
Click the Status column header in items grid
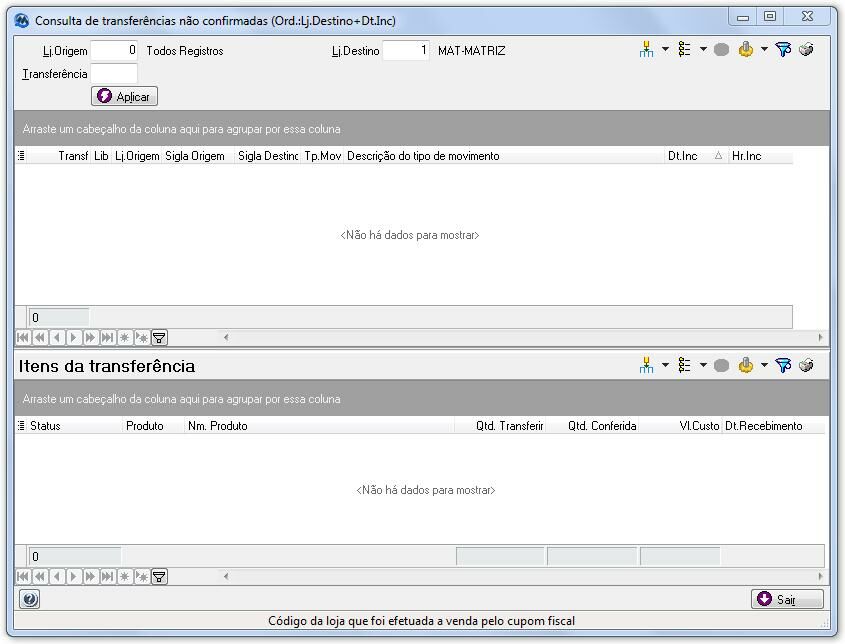click(75, 426)
